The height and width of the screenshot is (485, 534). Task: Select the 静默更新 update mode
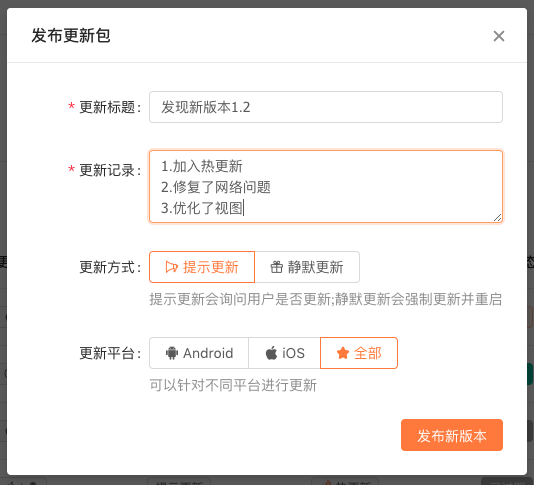click(307, 267)
